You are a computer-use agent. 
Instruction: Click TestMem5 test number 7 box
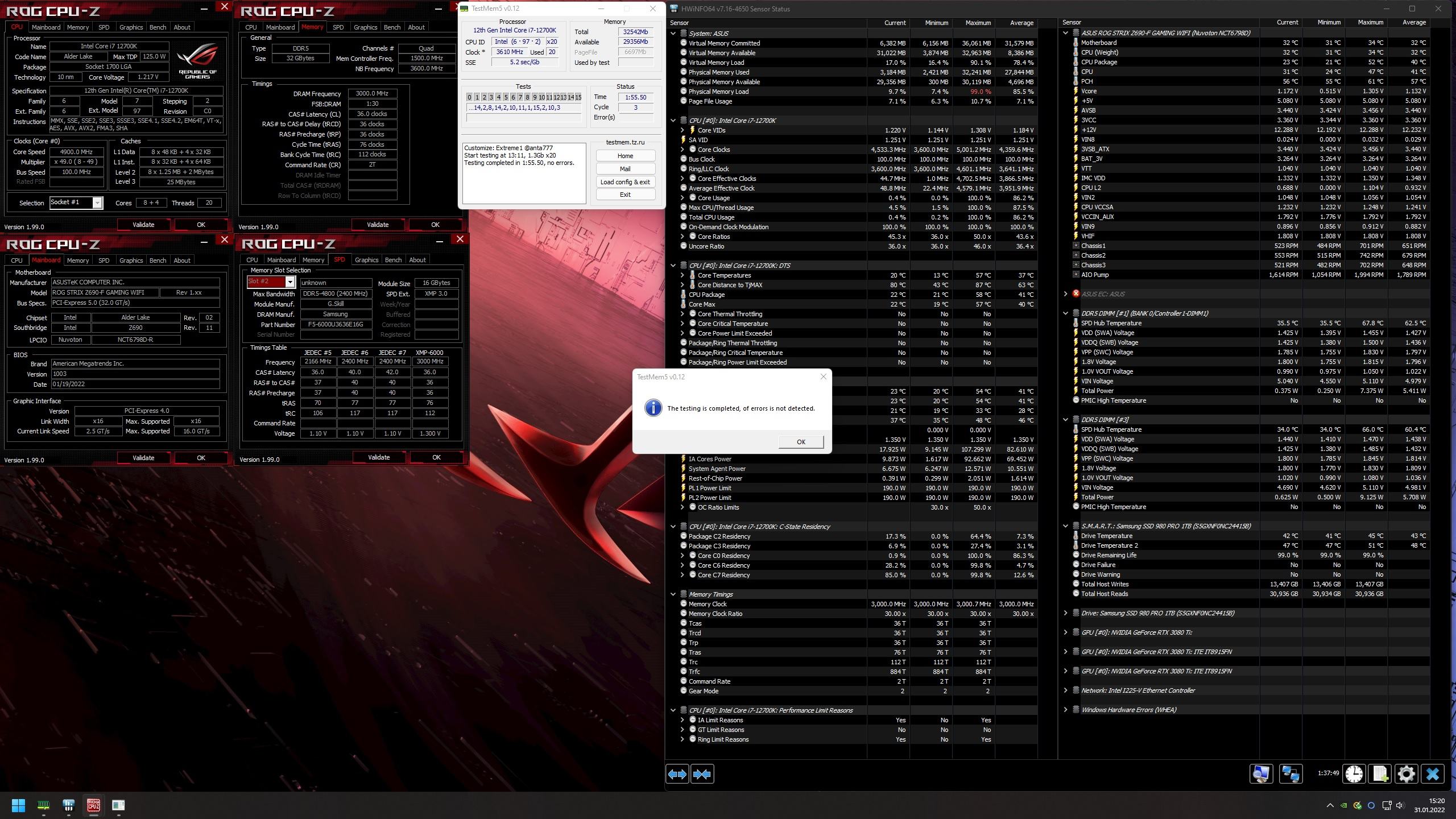click(x=520, y=97)
